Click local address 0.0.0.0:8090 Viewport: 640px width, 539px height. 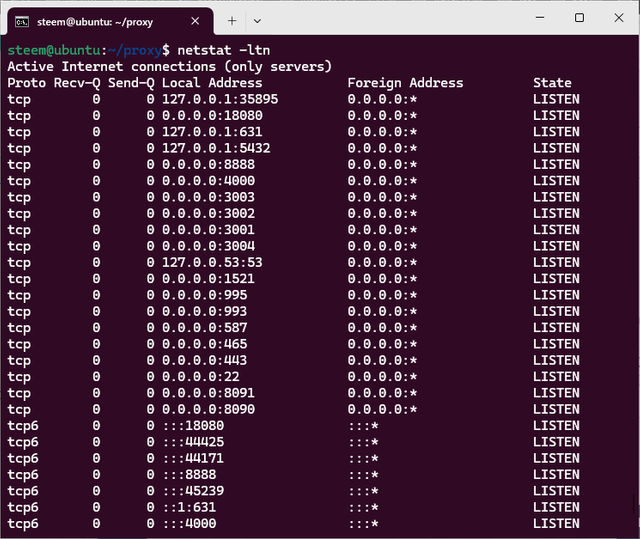(209, 409)
